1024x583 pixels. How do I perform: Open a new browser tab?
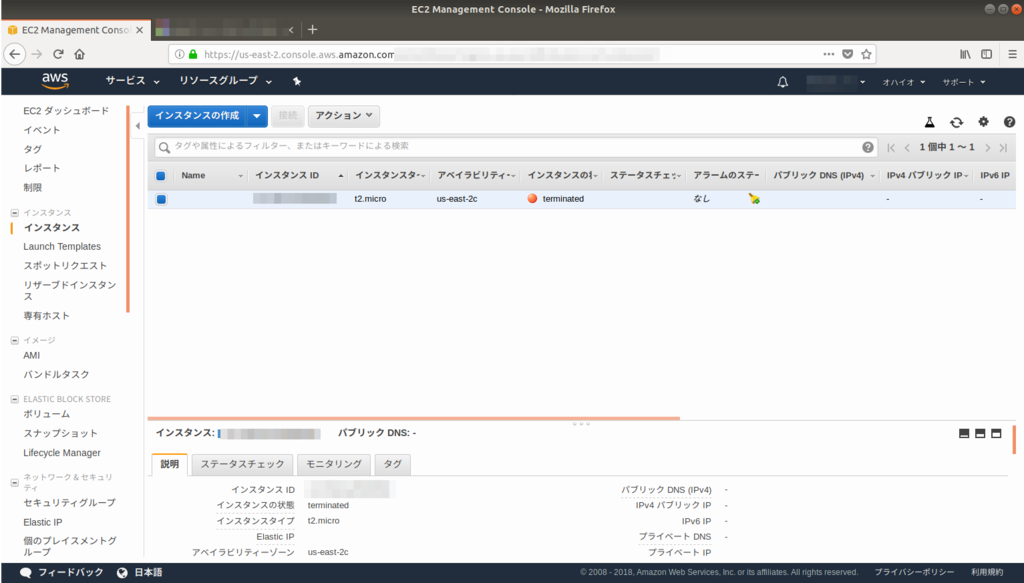click(x=312, y=29)
